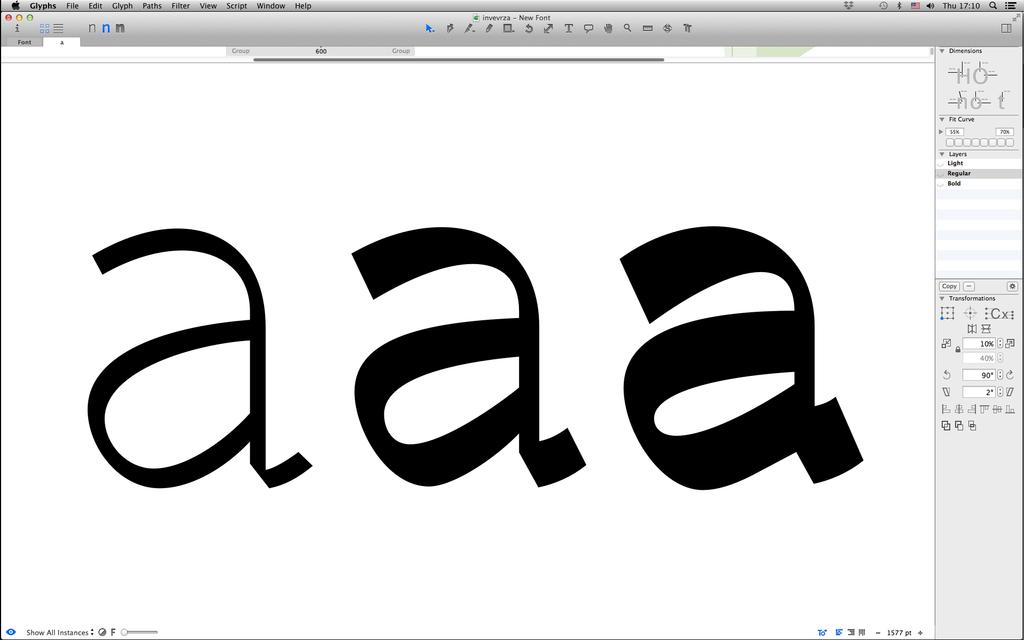Click the scale percentage field showing 10%
1024x640 pixels.
979,344
